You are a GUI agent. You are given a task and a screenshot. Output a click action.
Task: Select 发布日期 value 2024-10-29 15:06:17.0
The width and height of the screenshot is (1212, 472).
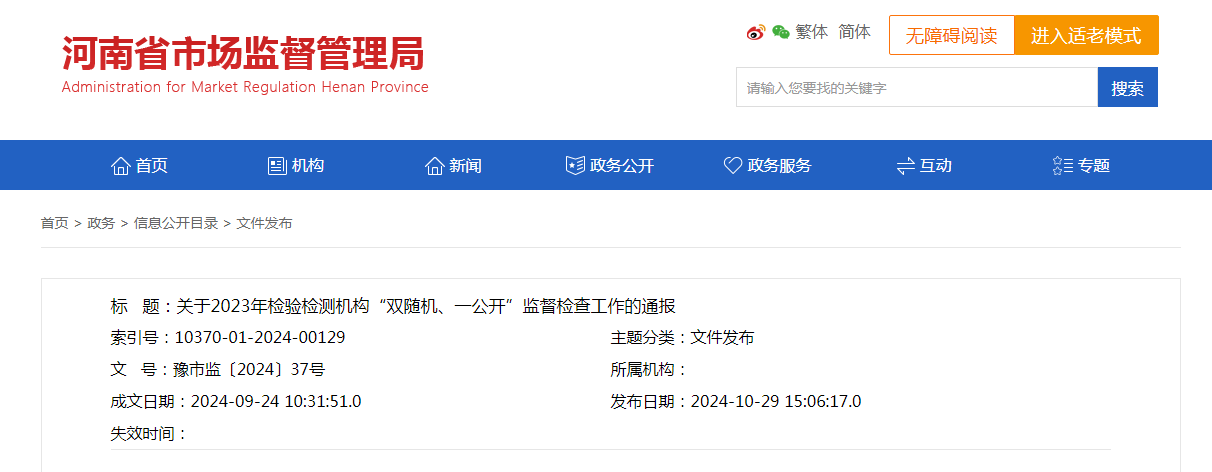tap(776, 402)
